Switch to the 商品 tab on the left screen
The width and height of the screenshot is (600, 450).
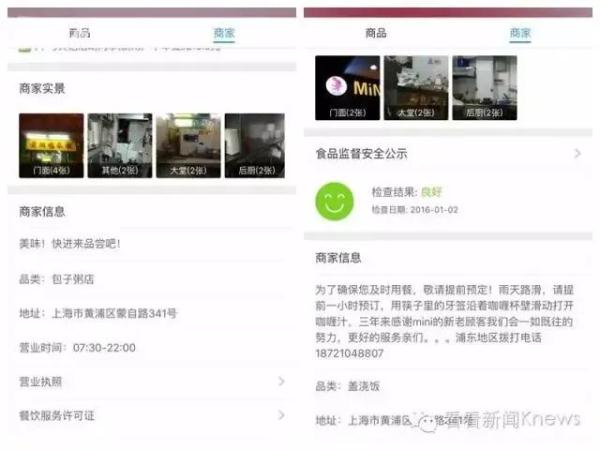click(x=79, y=33)
